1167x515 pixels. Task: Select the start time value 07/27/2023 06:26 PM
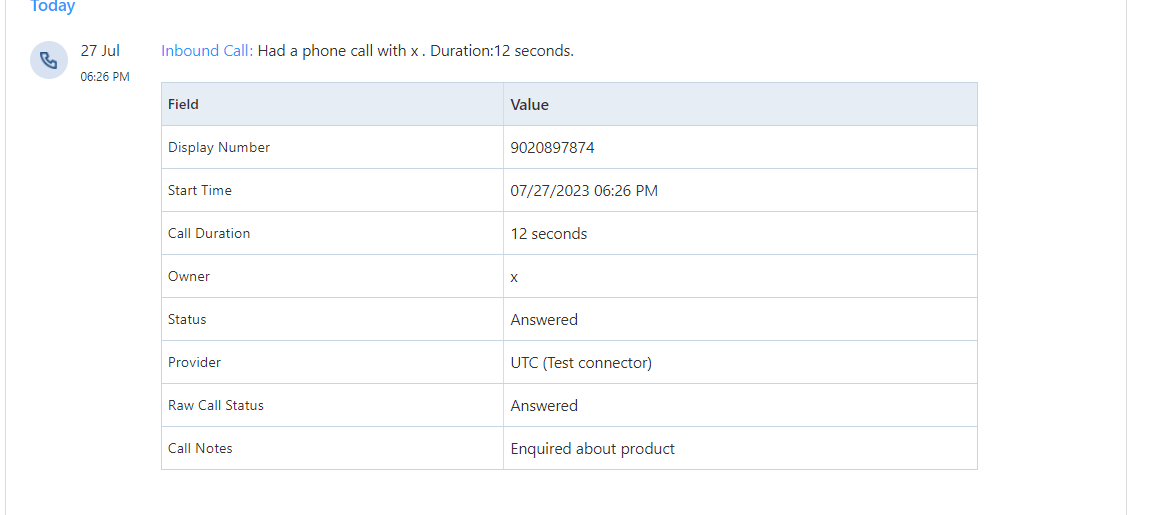(584, 190)
